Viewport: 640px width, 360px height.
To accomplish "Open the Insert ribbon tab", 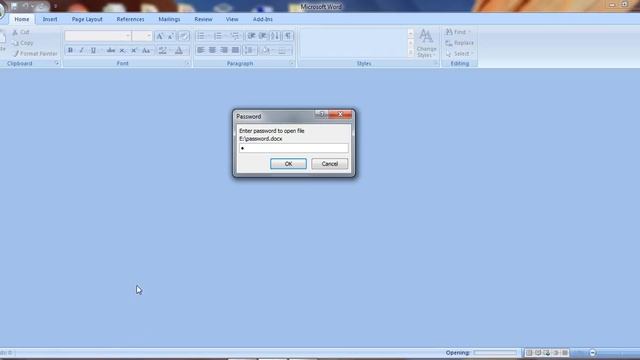I will point(50,19).
